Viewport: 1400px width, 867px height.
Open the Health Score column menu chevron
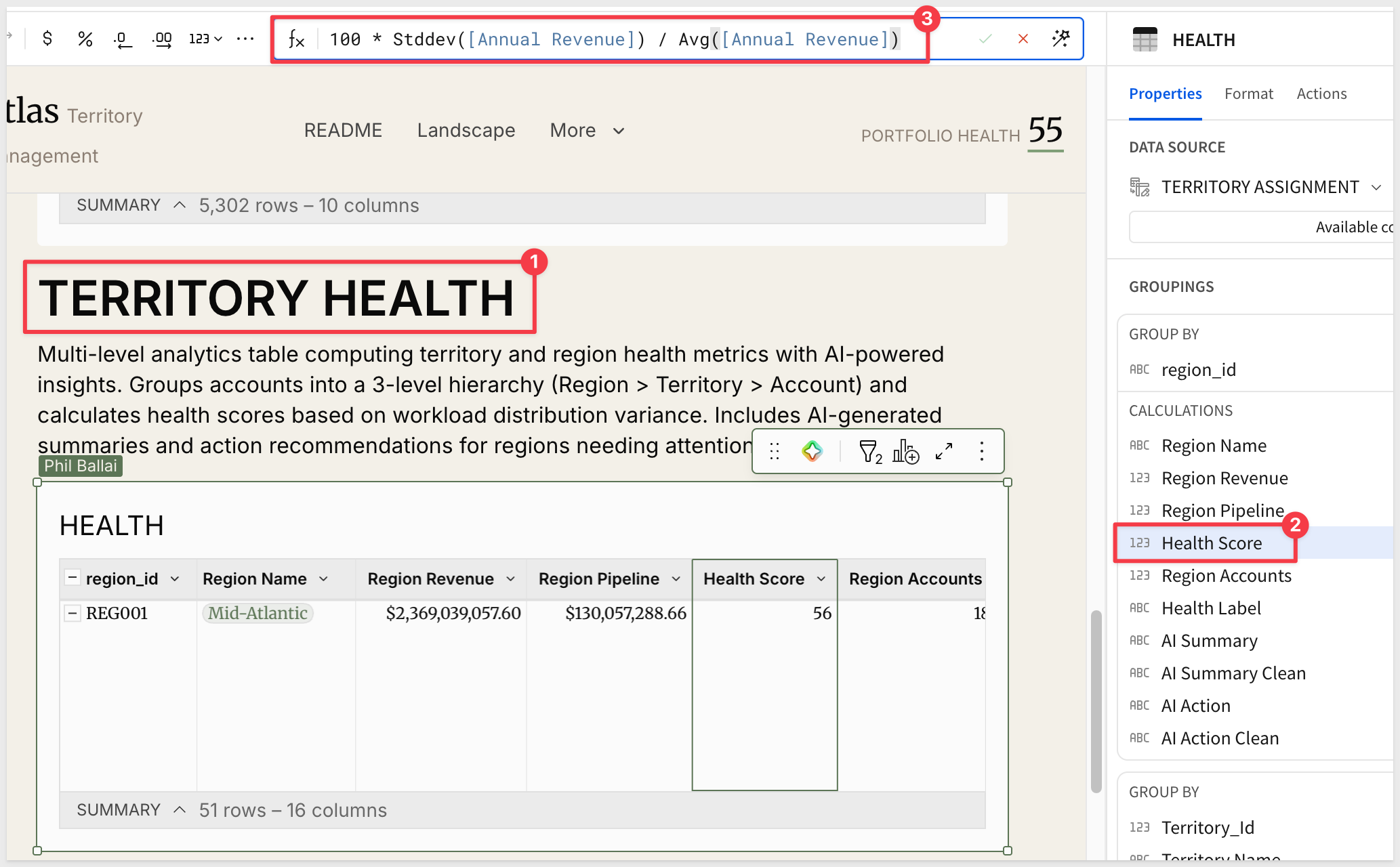821,579
